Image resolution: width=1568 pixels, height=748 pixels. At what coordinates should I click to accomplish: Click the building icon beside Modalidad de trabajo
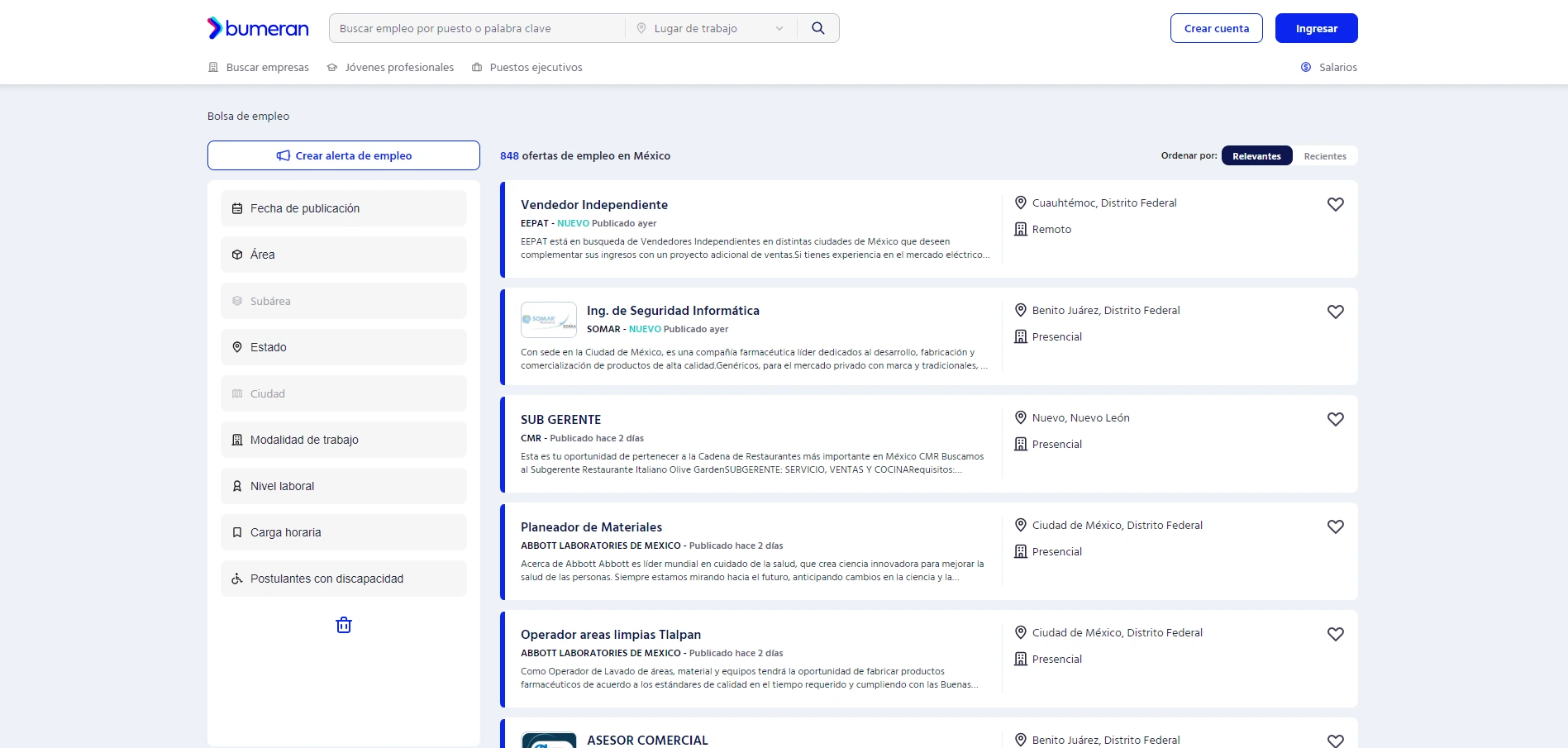click(237, 440)
